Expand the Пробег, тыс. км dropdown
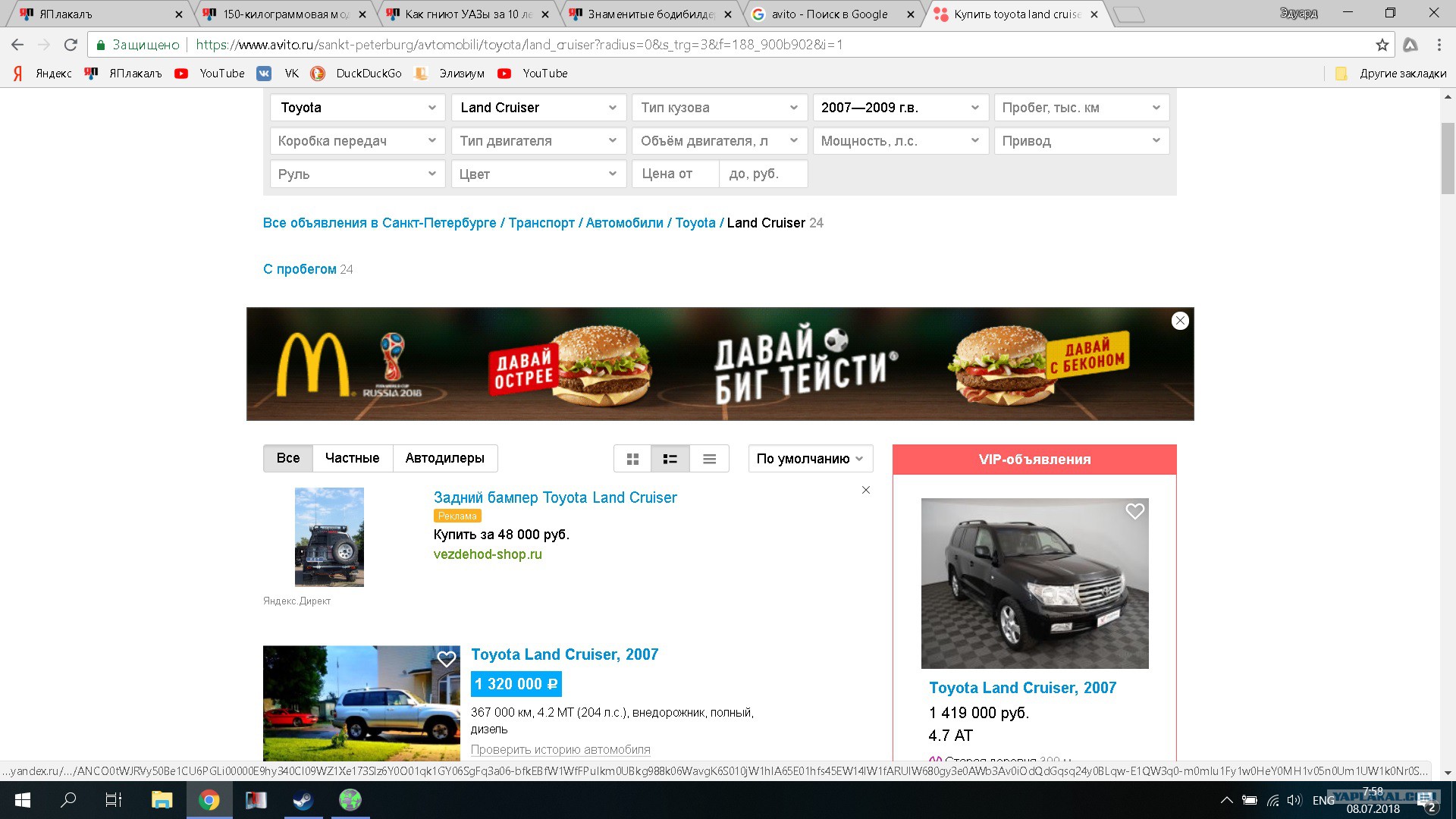The width and height of the screenshot is (1456, 819). point(1081,108)
